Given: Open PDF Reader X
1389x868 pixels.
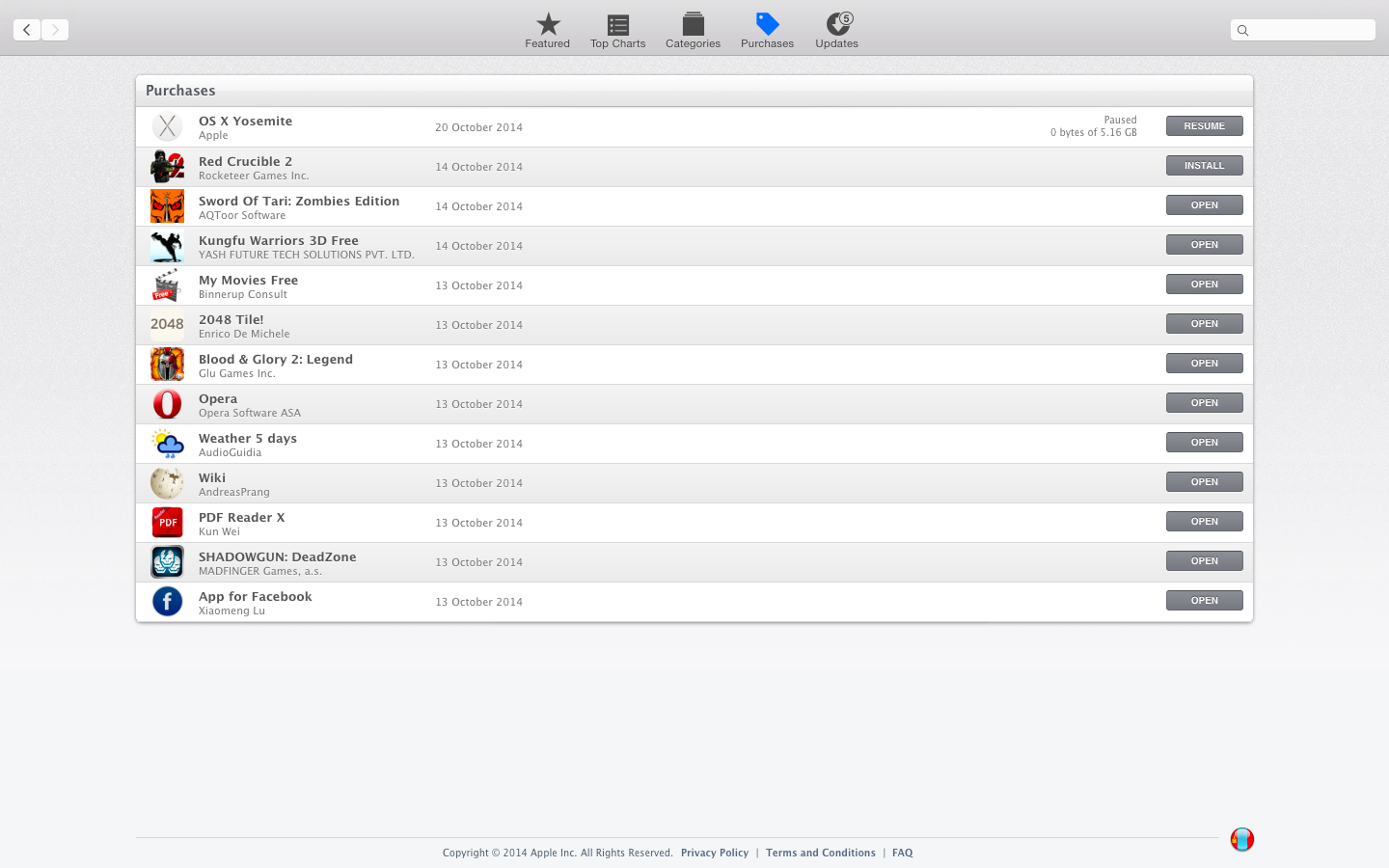Looking at the screenshot, I should (1204, 522).
